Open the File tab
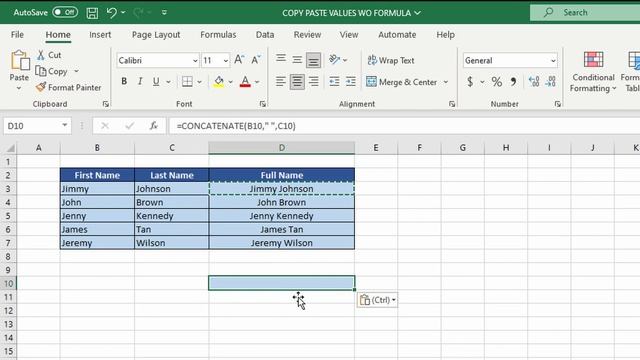Viewport: 640px width, 360px height. tap(17, 35)
